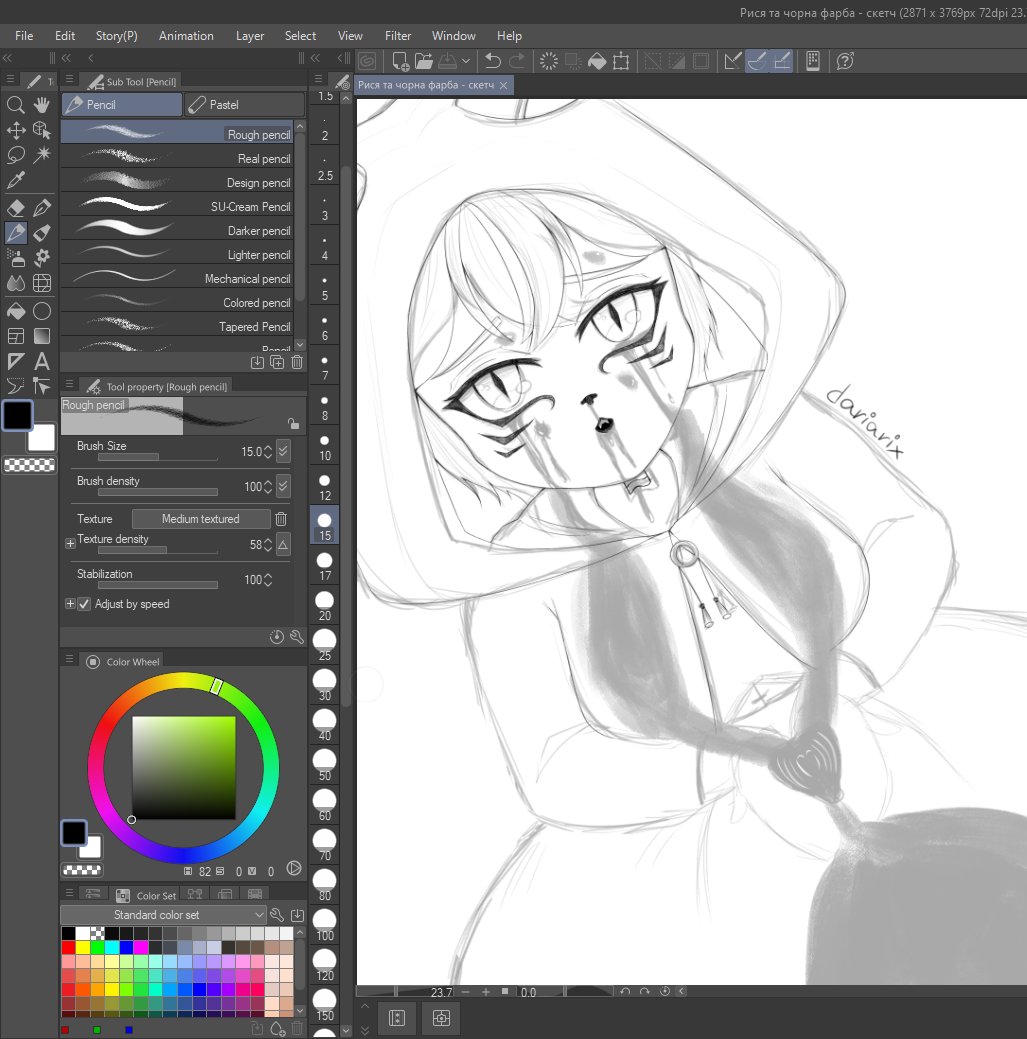Open the Standard color set dropdown

pyautogui.click(x=163, y=914)
